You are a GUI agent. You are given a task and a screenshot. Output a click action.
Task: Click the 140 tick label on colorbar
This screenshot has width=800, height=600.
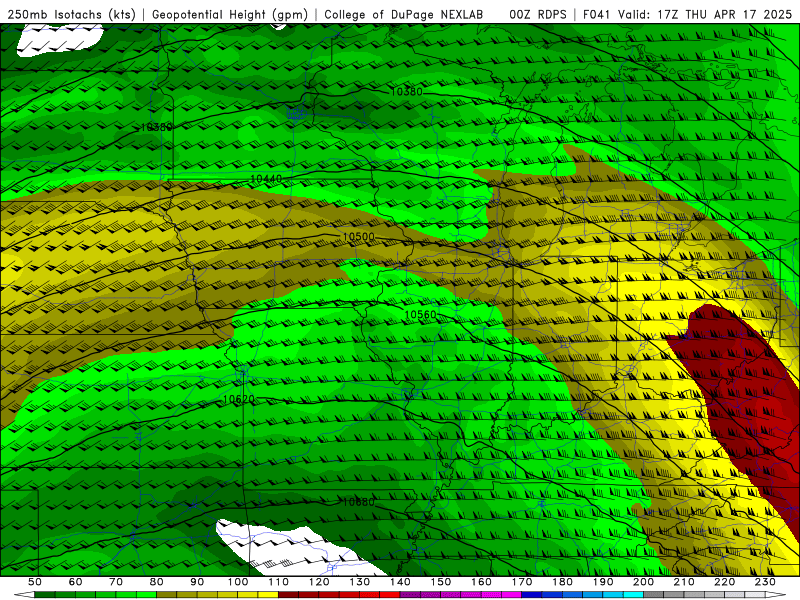pyautogui.click(x=400, y=582)
